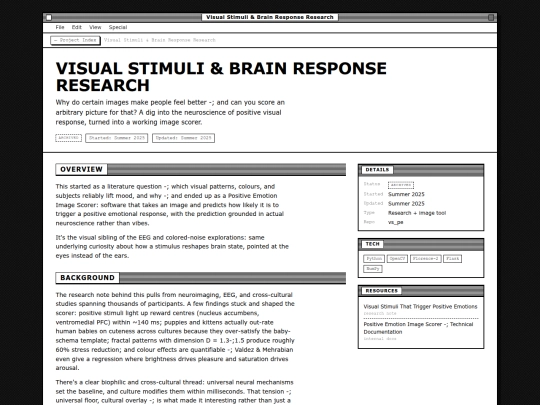
Task: Open the View menu
Action: click(x=95, y=27)
